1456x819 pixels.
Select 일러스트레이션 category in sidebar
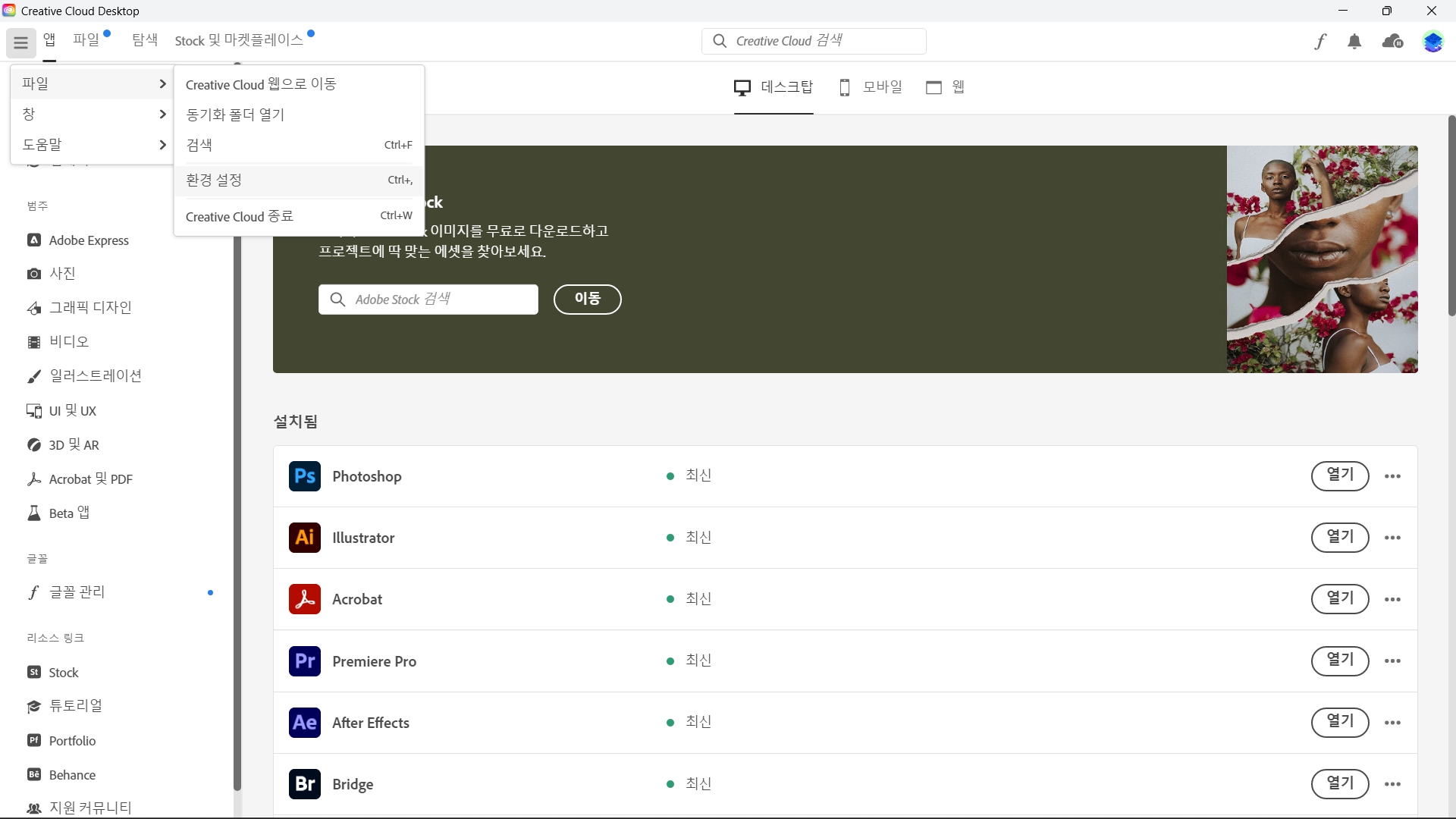[x=84, y=376]
